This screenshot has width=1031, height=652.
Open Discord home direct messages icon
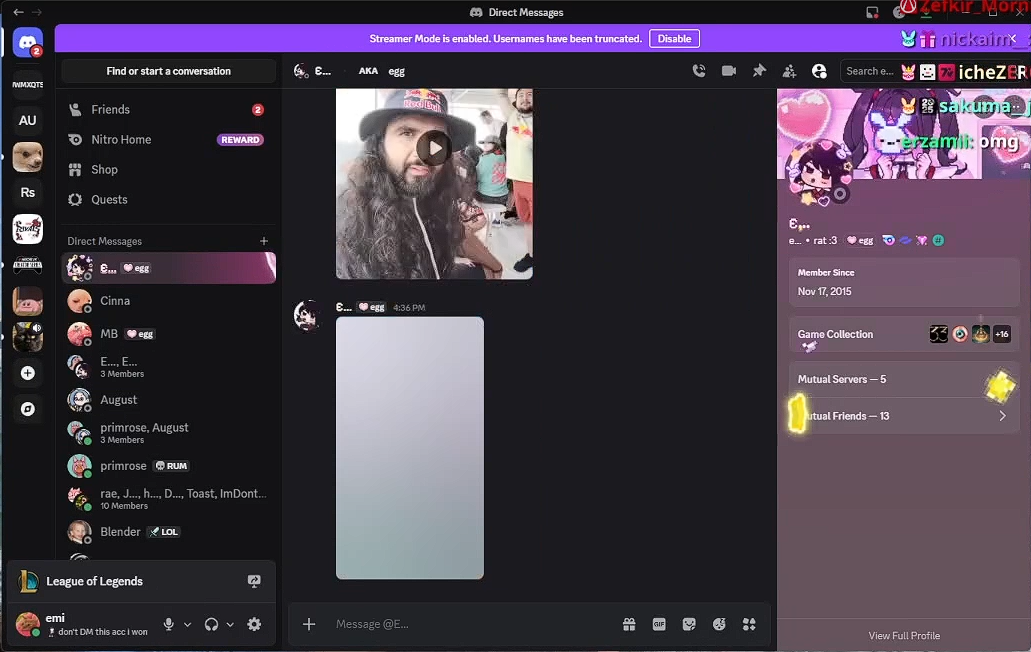click(x=28, y=43)
